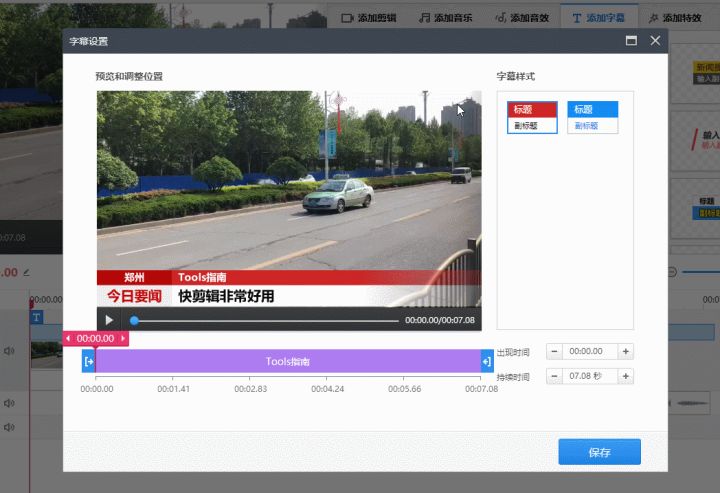Click the preview playback progress handle

pyautogui.click(x=134, y=320)
